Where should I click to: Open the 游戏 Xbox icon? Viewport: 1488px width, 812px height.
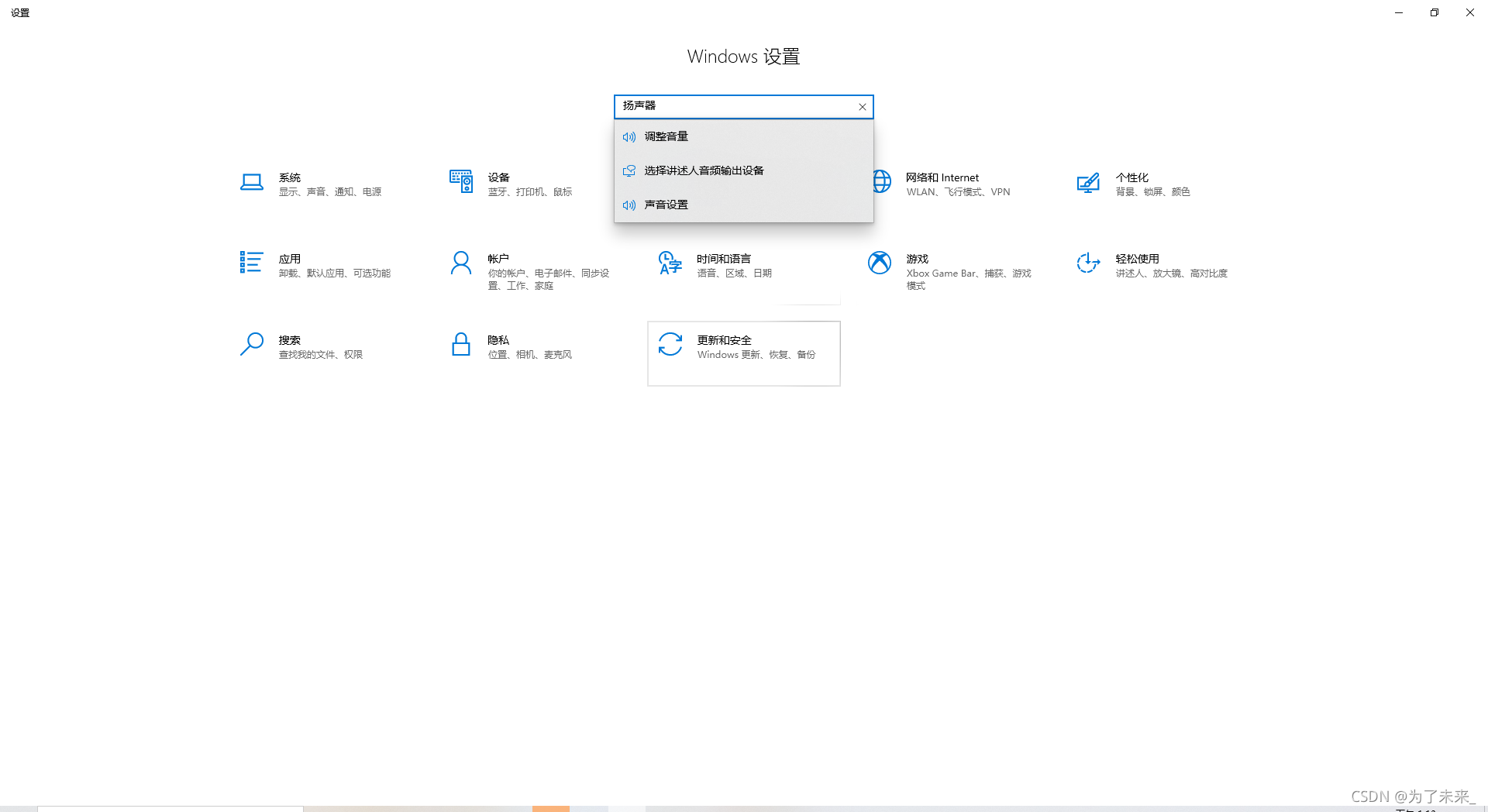coord(880,263)
